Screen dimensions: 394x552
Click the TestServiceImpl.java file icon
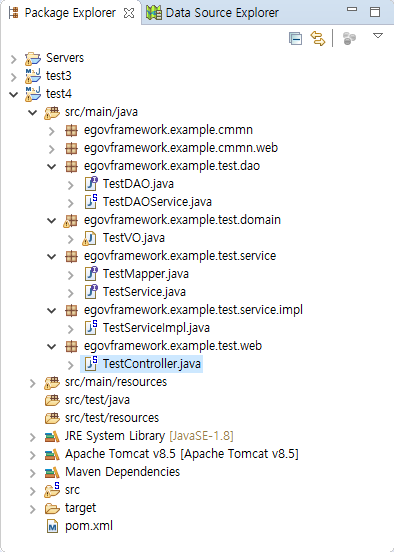(91, 328)
